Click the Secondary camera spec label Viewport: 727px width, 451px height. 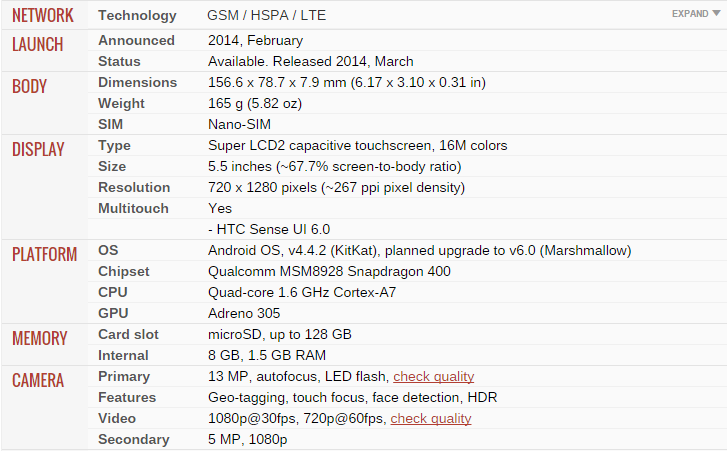(132, 440)
